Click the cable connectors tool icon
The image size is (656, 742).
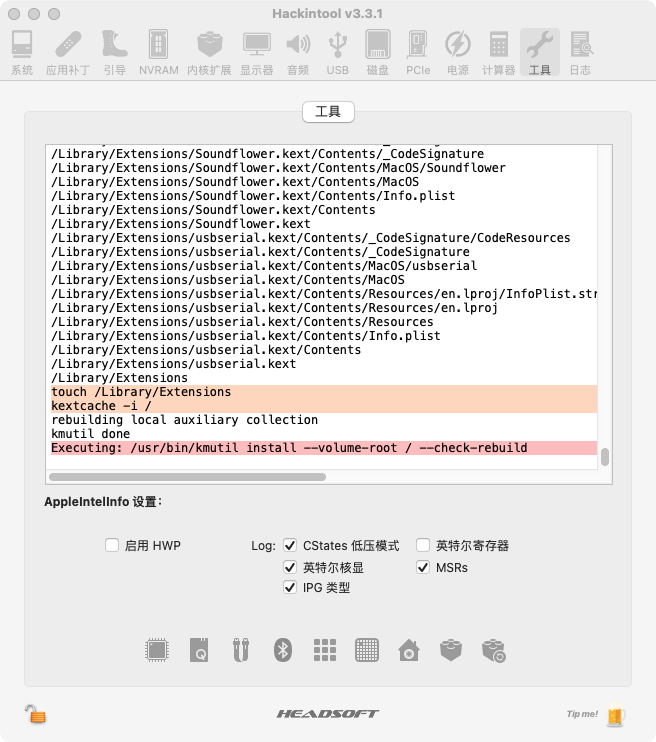click(241, 650)
